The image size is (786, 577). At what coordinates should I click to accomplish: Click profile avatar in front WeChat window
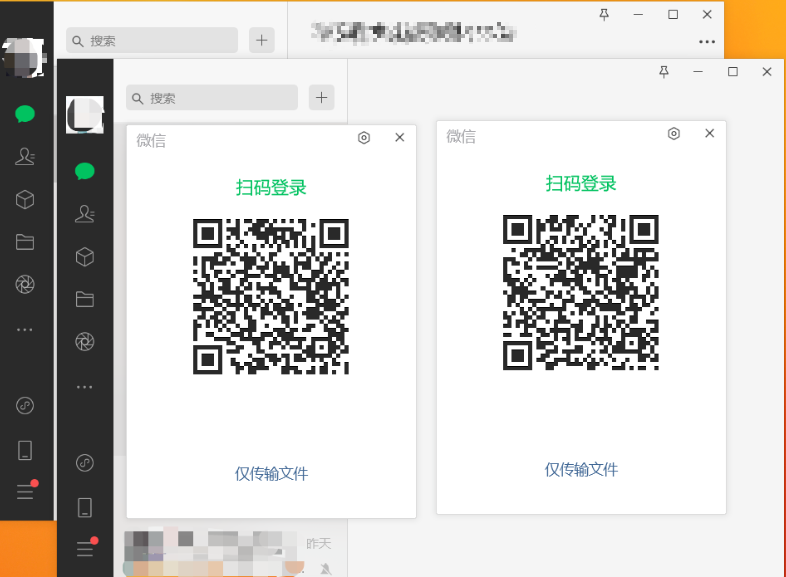[x=85, y=115]
